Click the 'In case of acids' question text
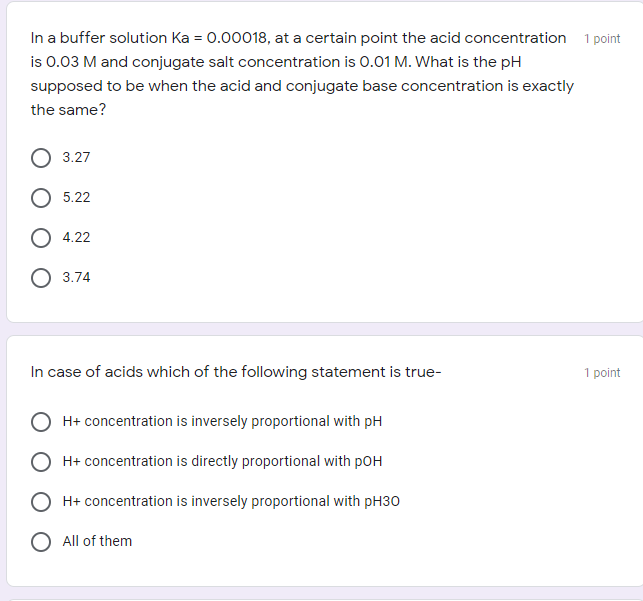The width and height of the screenshot is (643, 601). pos(236,372)
